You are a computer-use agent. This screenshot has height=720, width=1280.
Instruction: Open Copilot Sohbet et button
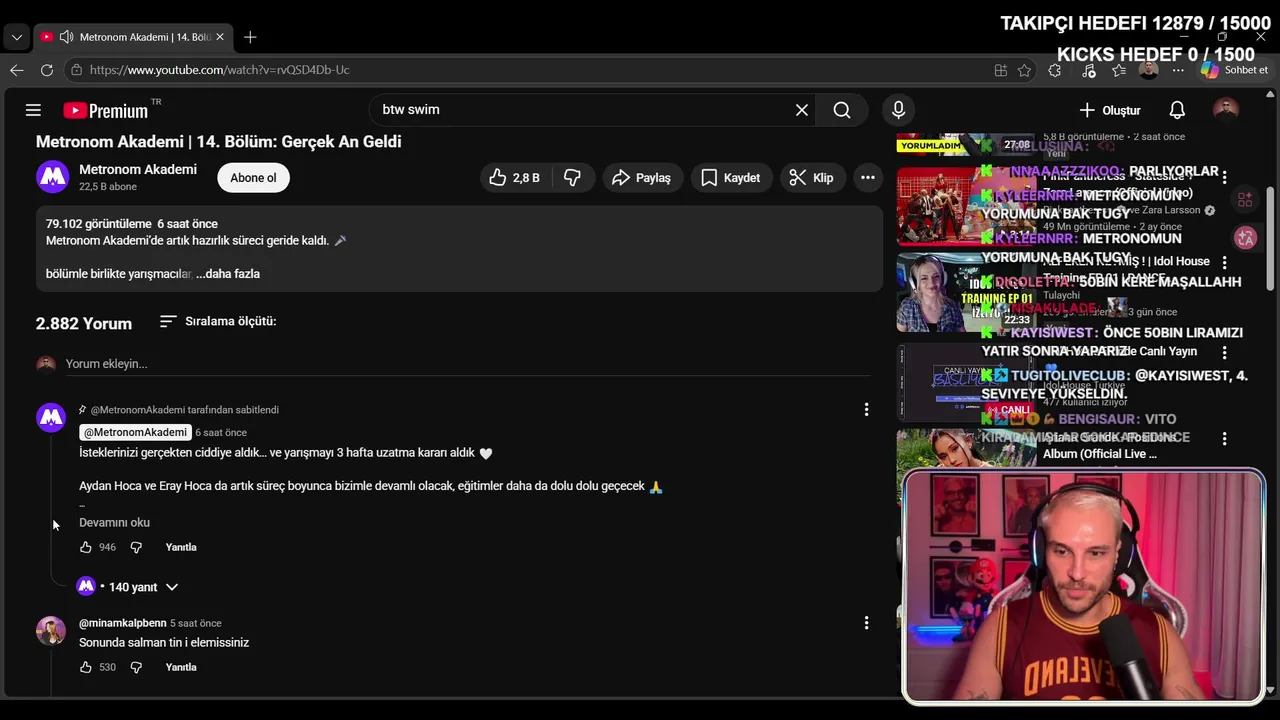point(1235,70)
